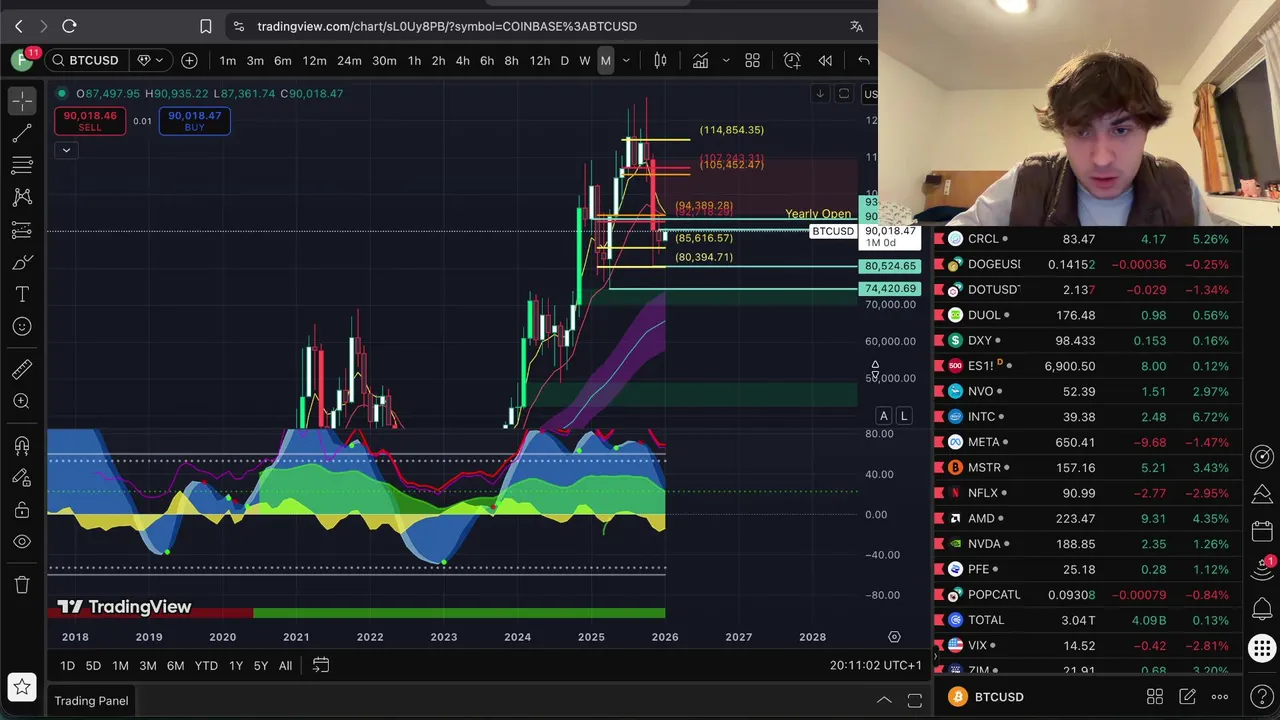Viewport: 1280px width, 720px height.
Task: Select the META watchlist row
Action: (1088, 442)
